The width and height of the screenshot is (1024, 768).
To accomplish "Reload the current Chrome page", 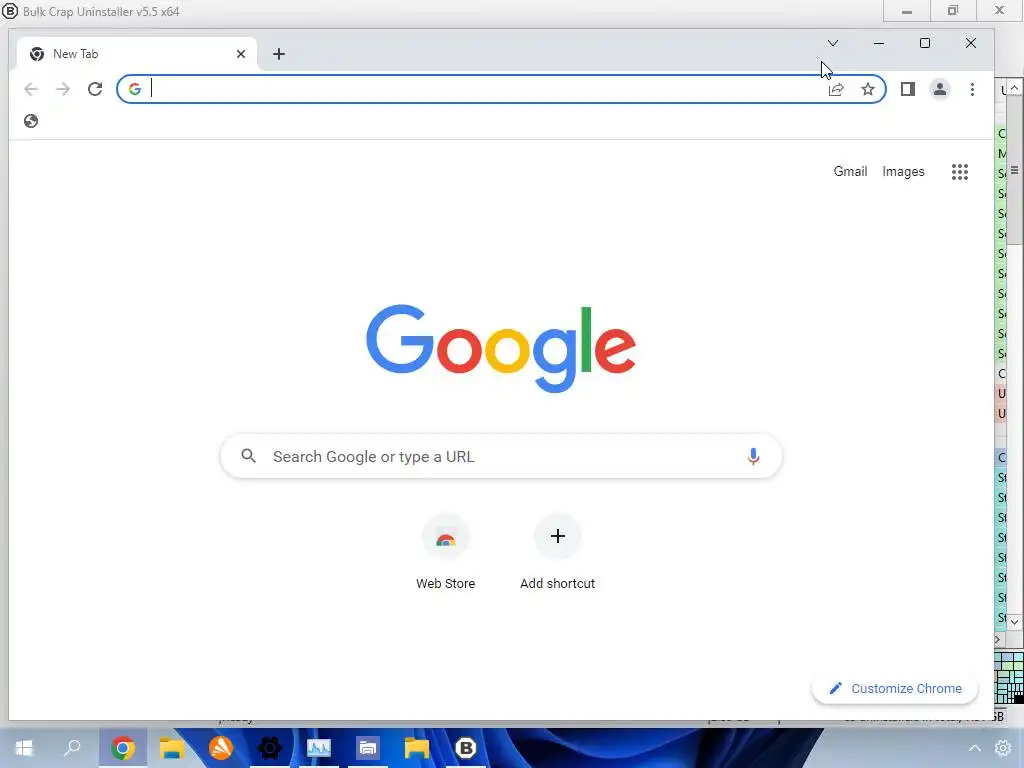I will point(95,89).
